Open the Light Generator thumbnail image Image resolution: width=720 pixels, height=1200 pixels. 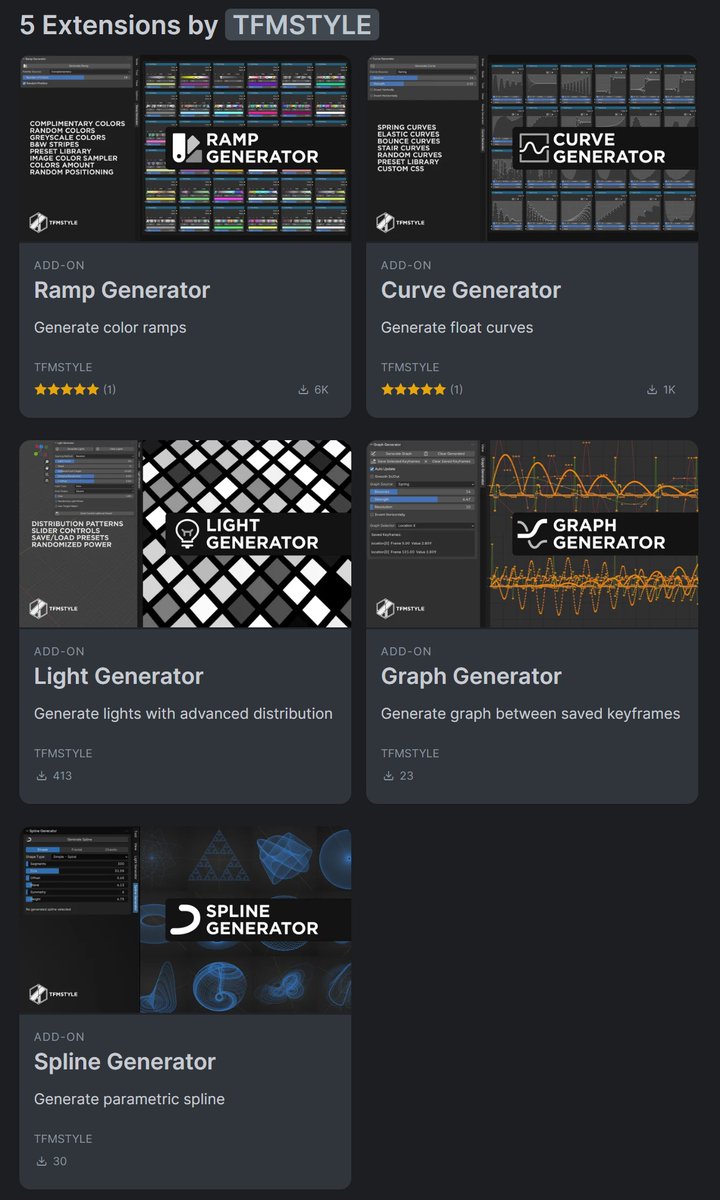click(185, 534)
